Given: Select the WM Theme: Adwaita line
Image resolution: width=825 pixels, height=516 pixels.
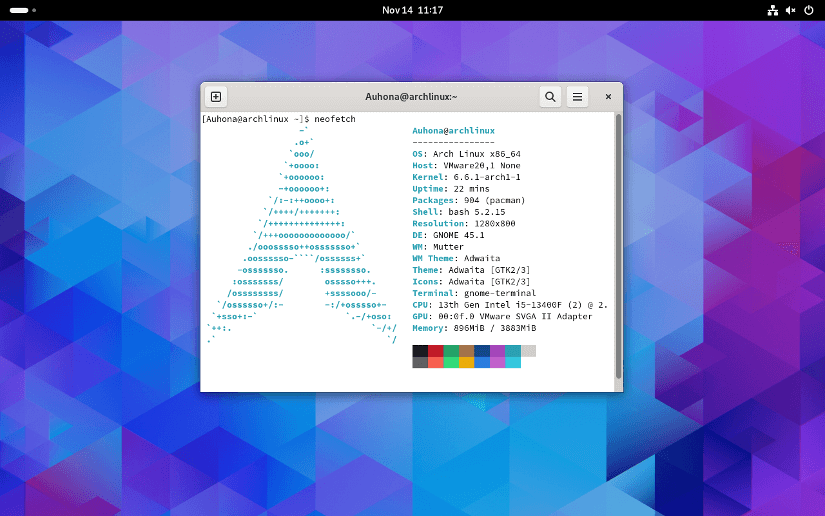Looking at the screenshot, I should coord(456,258).
